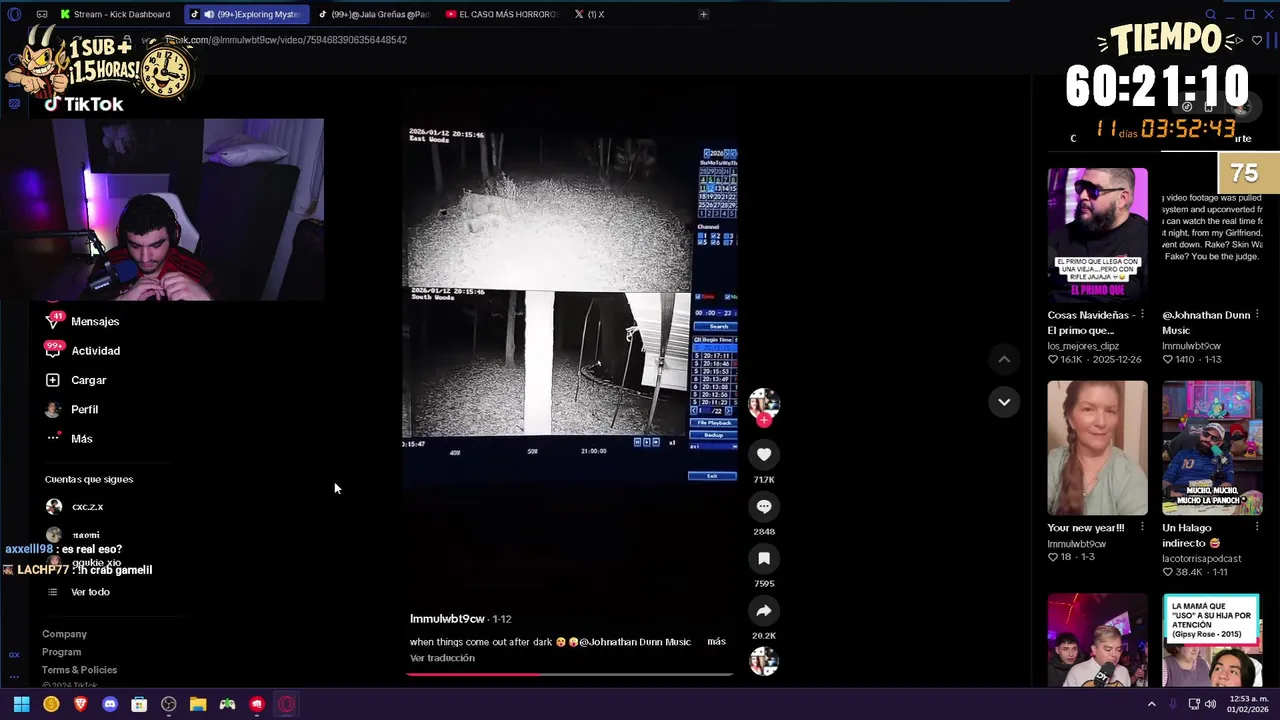The image size is (1280, 720).
Task: Open 'LA MAMÁ QUE USO A SU HIJA' thumbnail
Action: (x=1212, y=640)
